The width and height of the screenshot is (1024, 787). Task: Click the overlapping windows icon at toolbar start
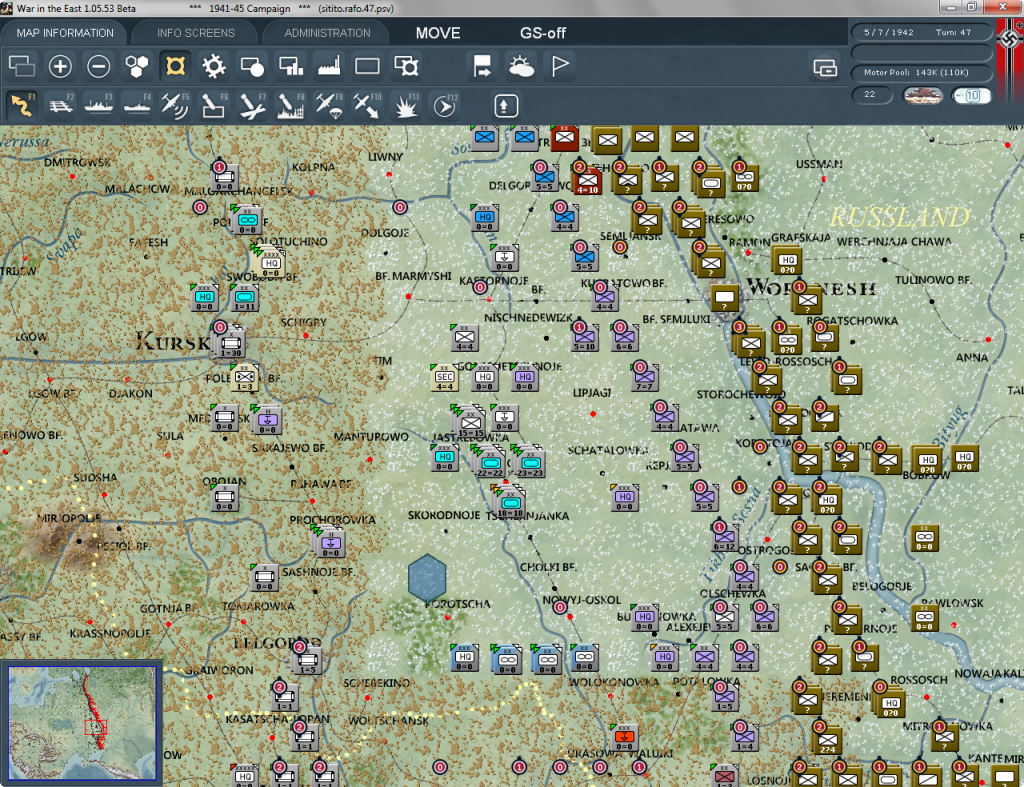click(x=22, y=66)
